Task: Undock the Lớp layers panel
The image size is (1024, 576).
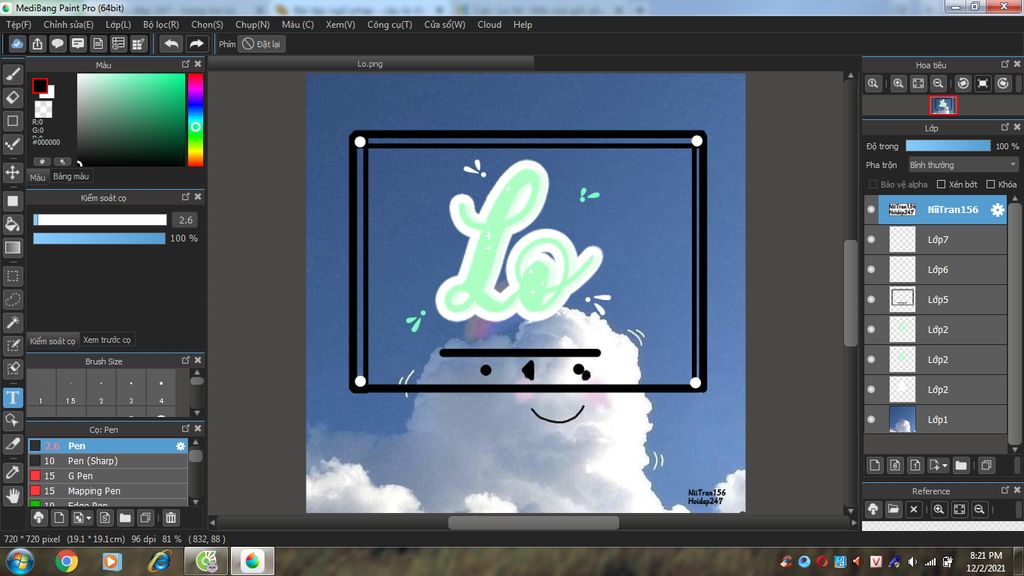Action: (1004, 127)
